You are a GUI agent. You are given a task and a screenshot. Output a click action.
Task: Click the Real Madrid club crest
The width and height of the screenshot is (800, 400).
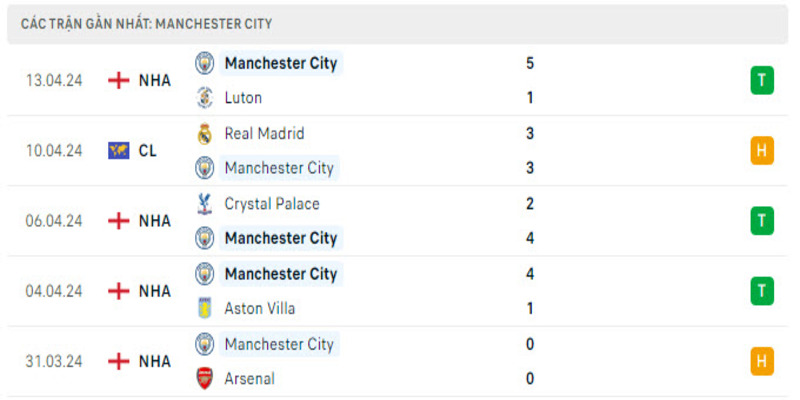tap(205, 133)
